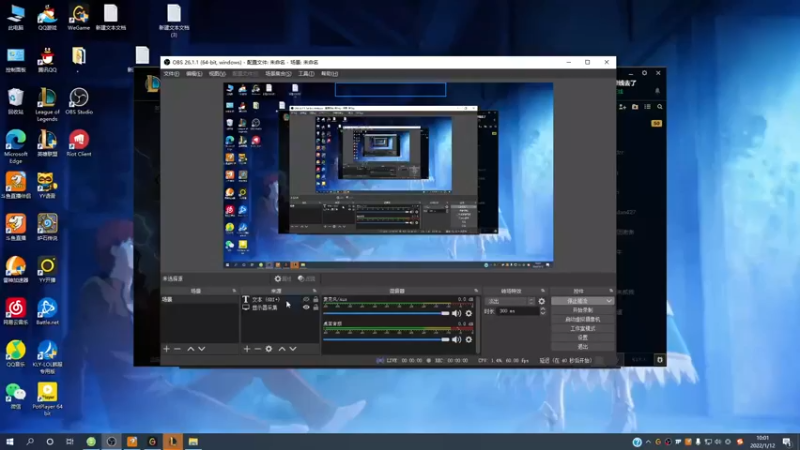Move the selected source down with the arrow
This screenshot has height=450, width=800.
point(294,349)
